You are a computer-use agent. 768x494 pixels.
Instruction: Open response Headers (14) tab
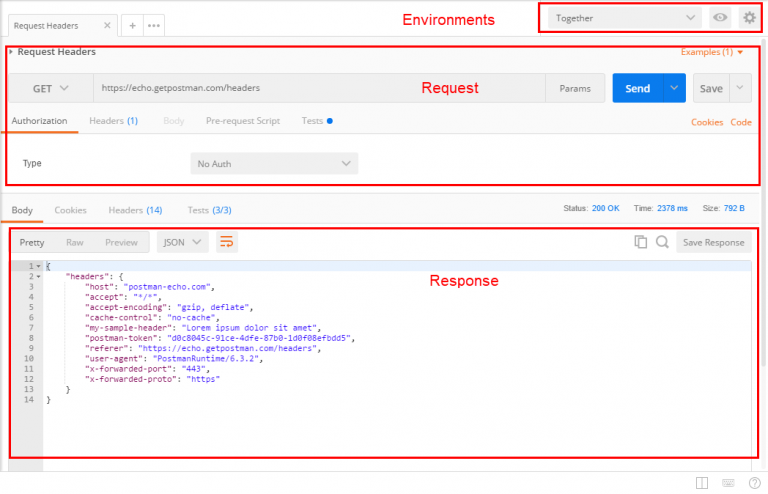point(135,210)
